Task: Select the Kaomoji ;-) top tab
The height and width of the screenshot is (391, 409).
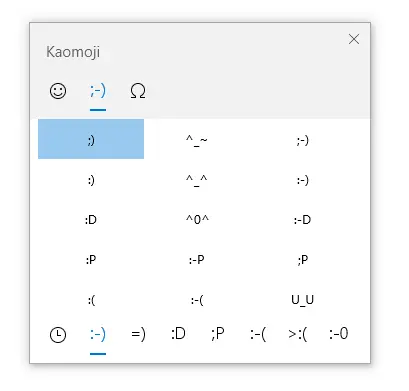Action: point(98,91)
